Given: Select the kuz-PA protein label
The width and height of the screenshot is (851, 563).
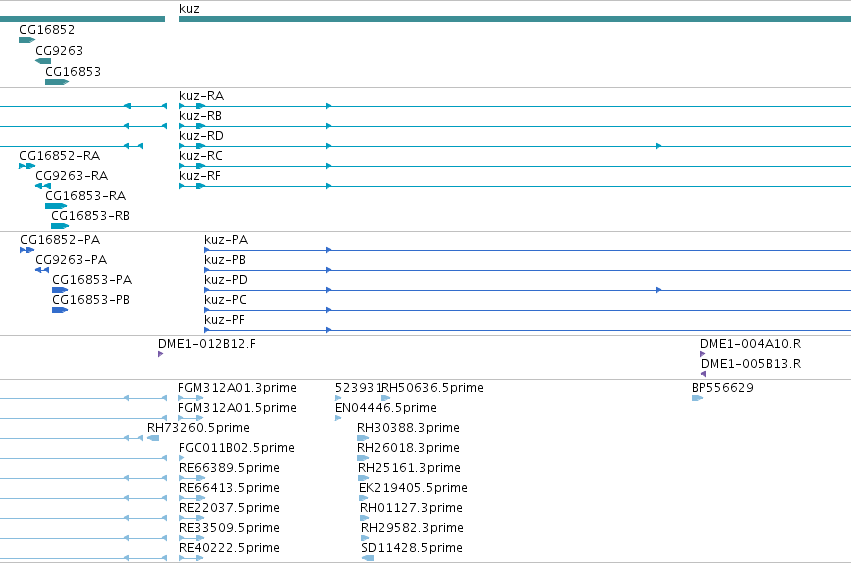Looking at the screenshot, I should tap(226, 240).
